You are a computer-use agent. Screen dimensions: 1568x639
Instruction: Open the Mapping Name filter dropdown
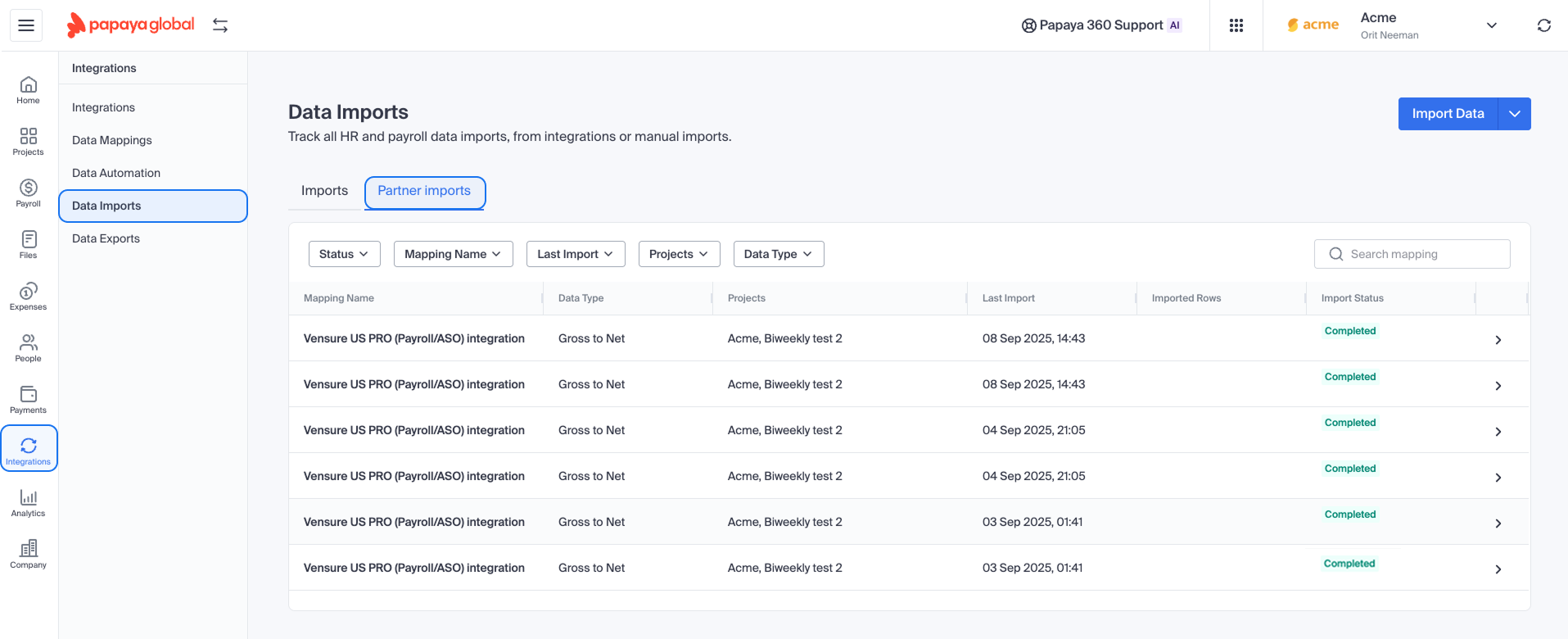point(454,254)
